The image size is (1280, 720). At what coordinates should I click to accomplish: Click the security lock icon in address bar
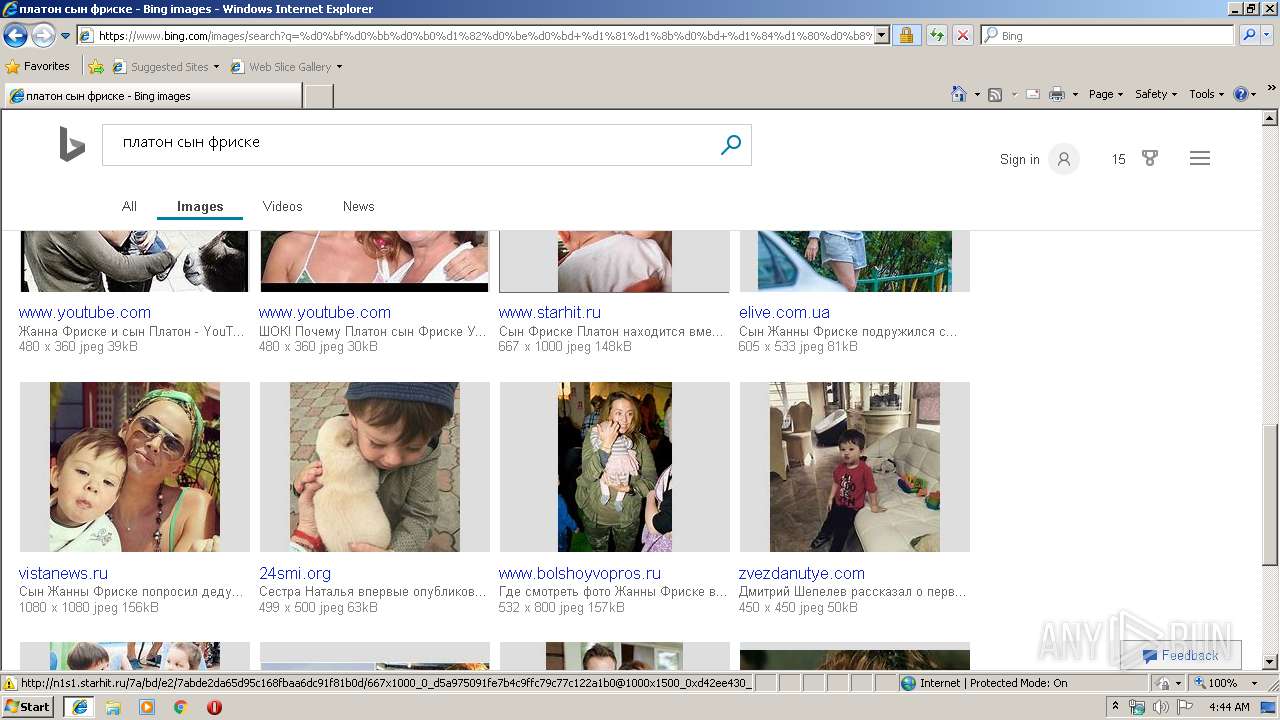(906, 35)
